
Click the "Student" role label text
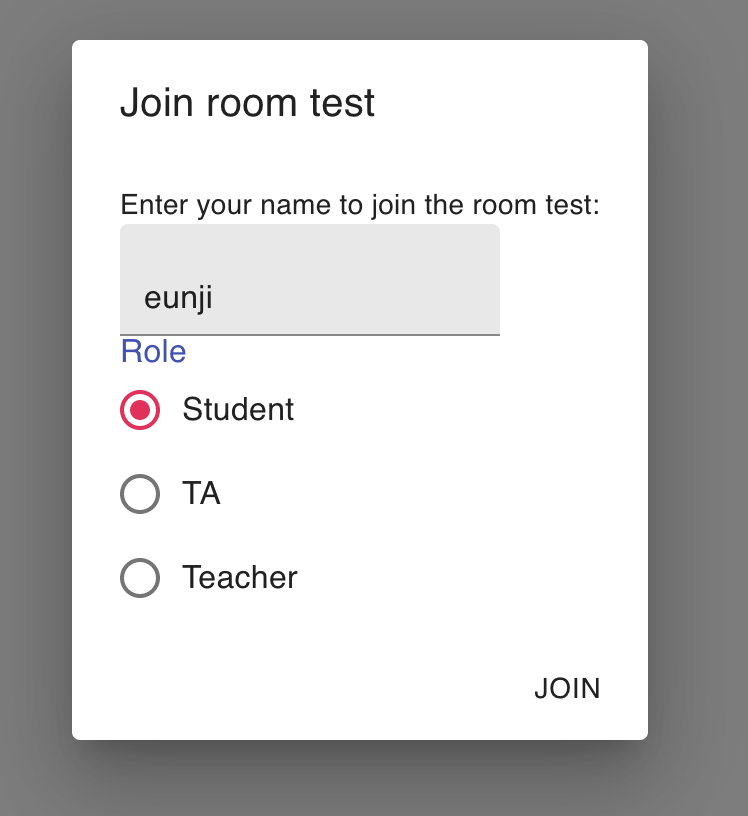tap(238, 410)
